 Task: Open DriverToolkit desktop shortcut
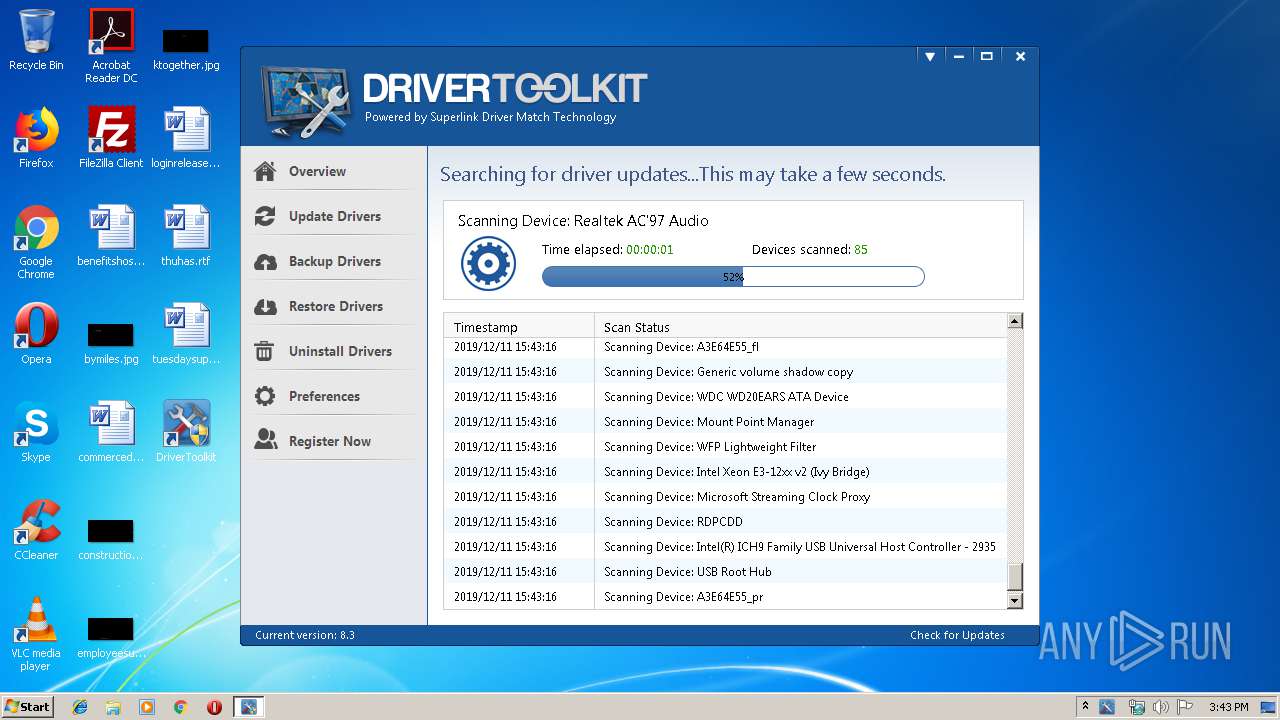pos(186,432)
